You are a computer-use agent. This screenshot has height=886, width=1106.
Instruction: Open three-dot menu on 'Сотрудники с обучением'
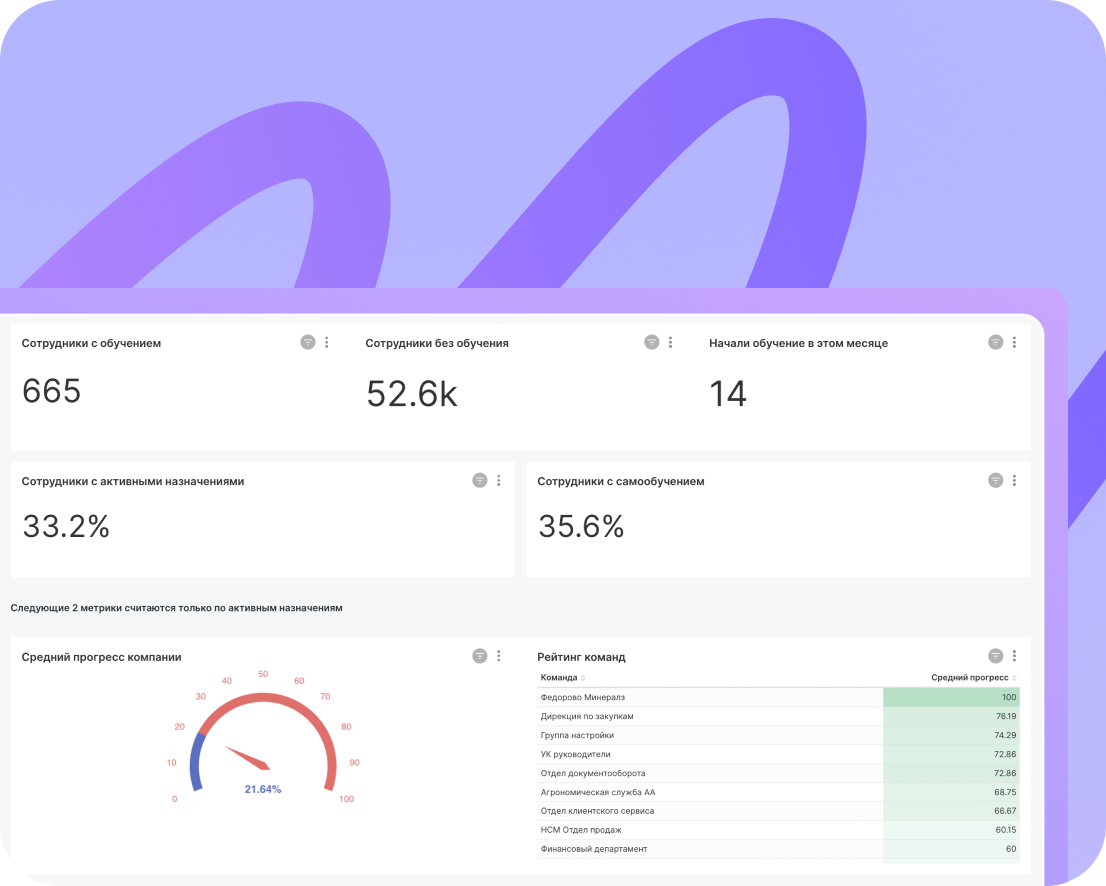click(327, 342)
